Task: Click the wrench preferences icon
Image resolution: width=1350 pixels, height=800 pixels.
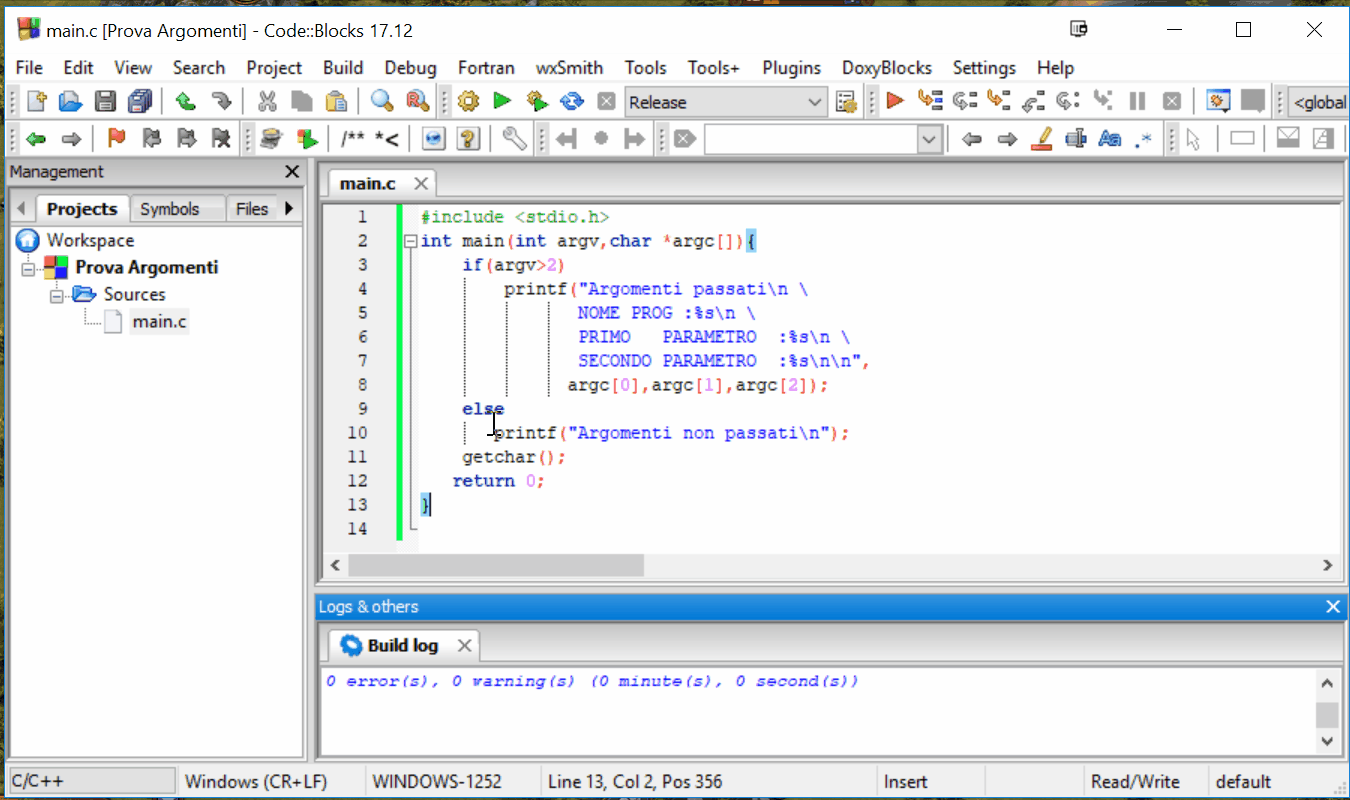Action: [x=515, y=139]
